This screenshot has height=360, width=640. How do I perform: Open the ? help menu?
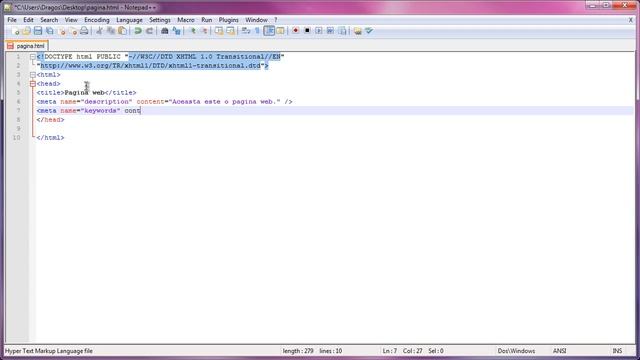(276, 20)
